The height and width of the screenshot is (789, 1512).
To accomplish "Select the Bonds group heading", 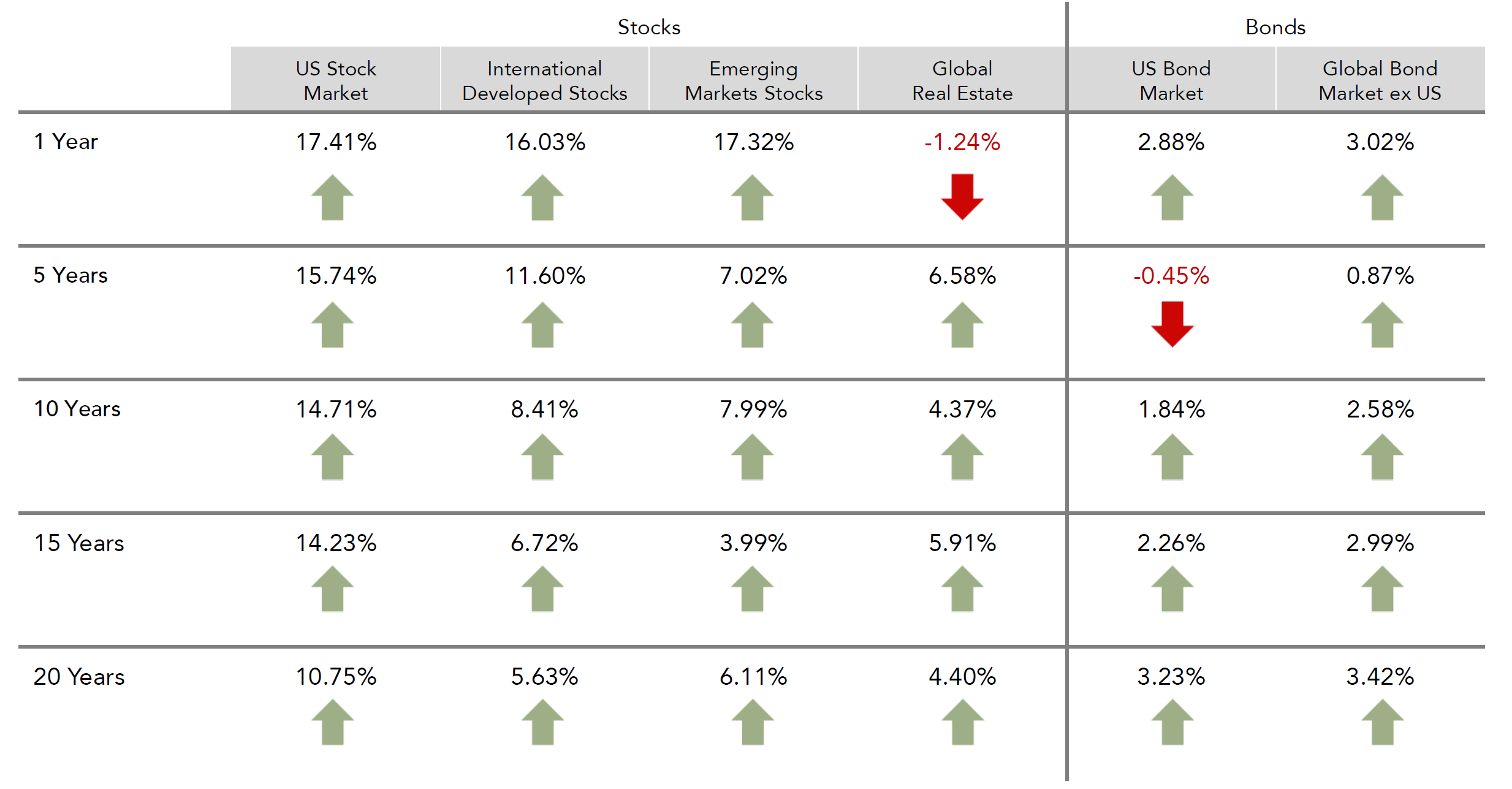I will point(1275,27).
